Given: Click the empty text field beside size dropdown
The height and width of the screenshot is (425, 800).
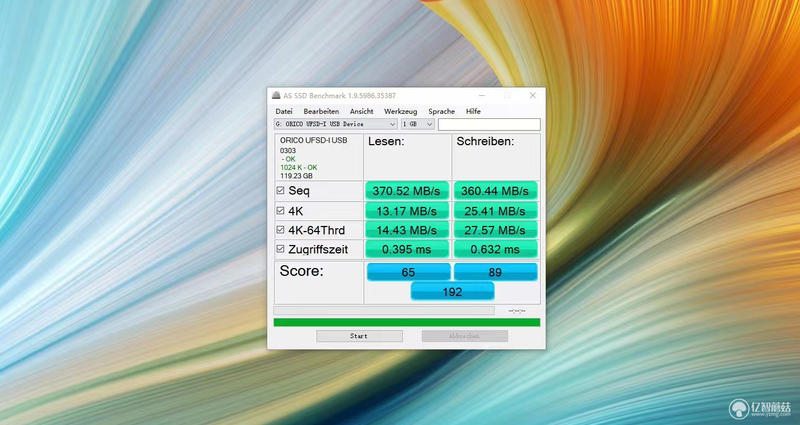Looking at the screenshot, I should [489, 124].
